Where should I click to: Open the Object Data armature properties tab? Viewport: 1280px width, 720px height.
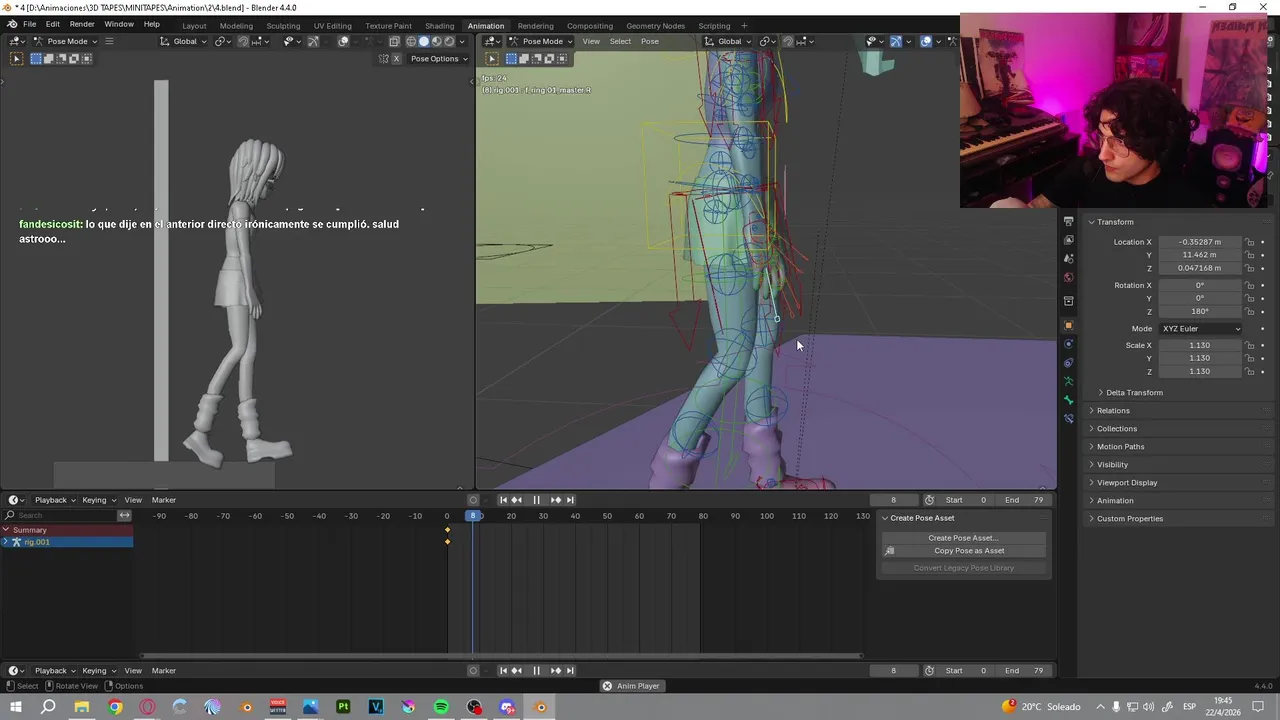tap(1068, 381)
